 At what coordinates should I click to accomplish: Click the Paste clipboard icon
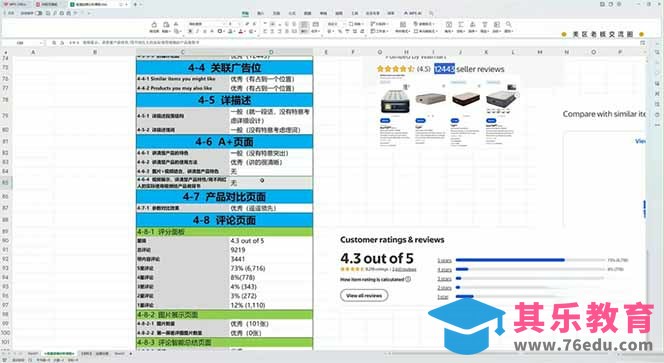click(166, 25)
